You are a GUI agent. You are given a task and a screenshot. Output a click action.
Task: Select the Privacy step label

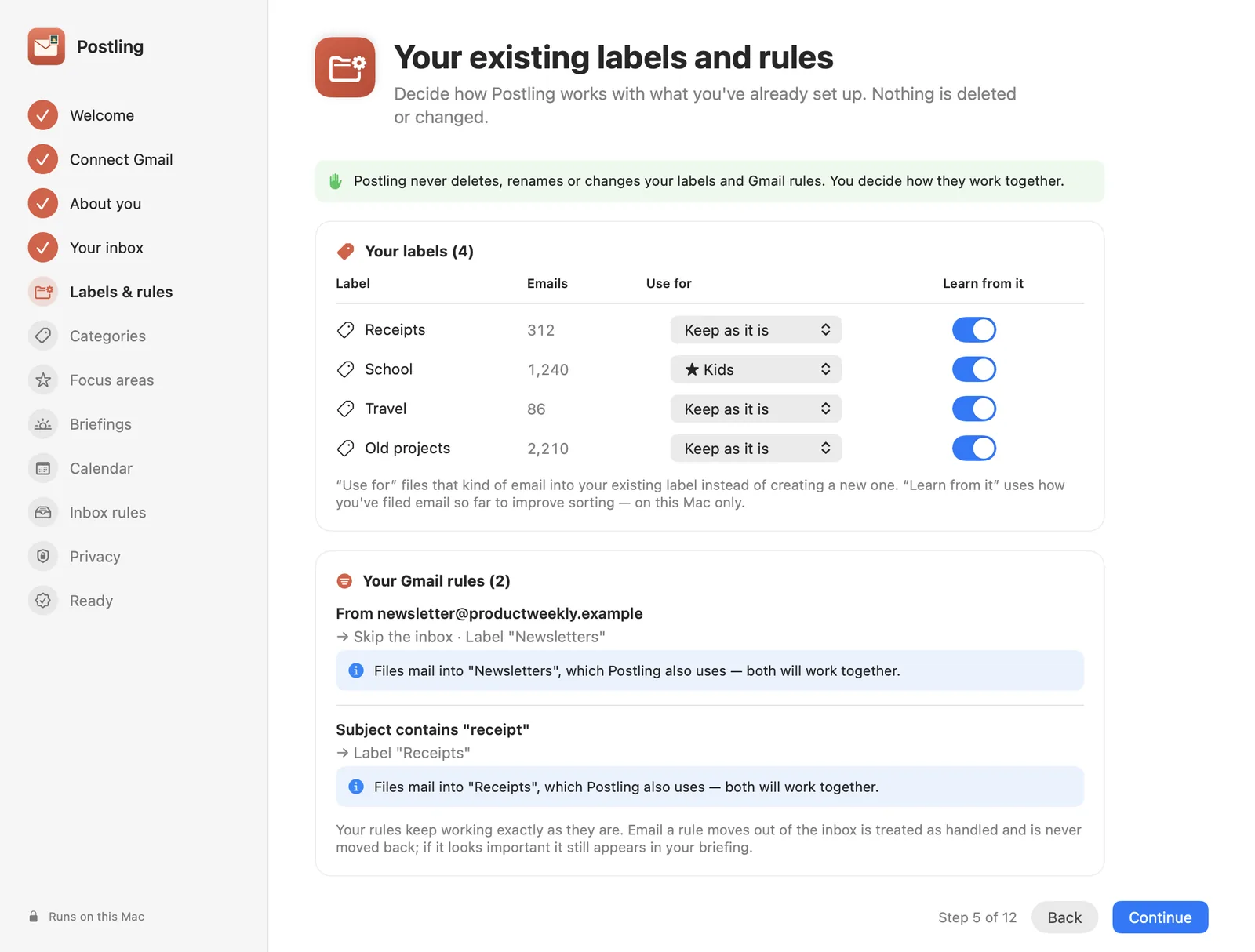(95, 556)
